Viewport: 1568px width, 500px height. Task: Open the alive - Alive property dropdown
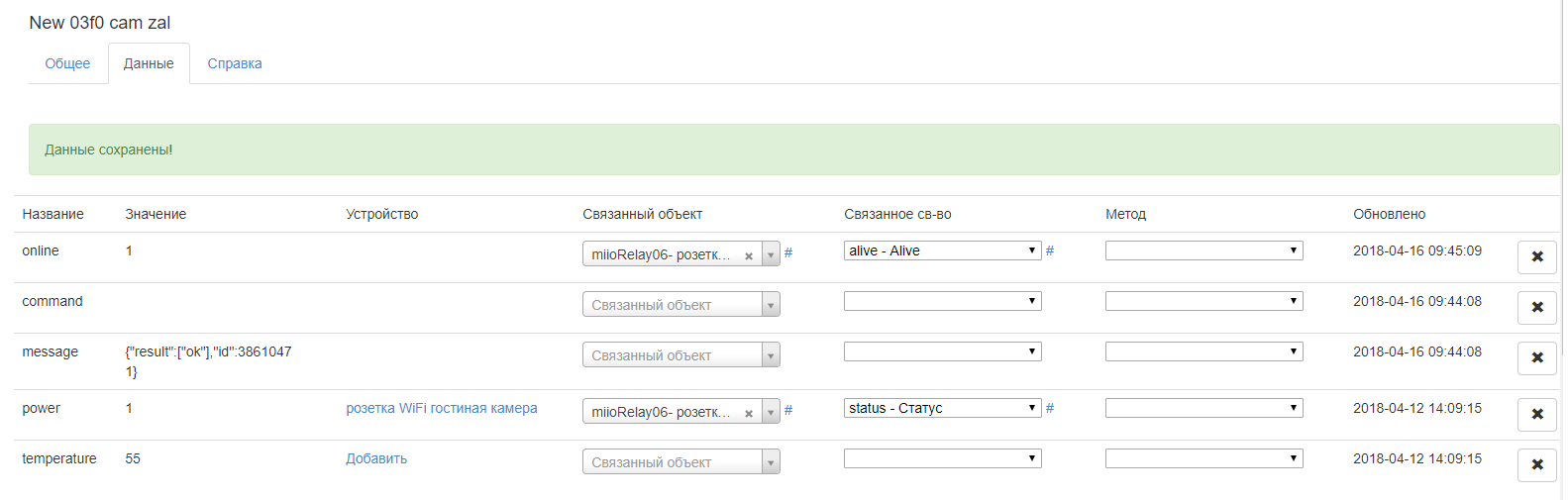[942, 251]
